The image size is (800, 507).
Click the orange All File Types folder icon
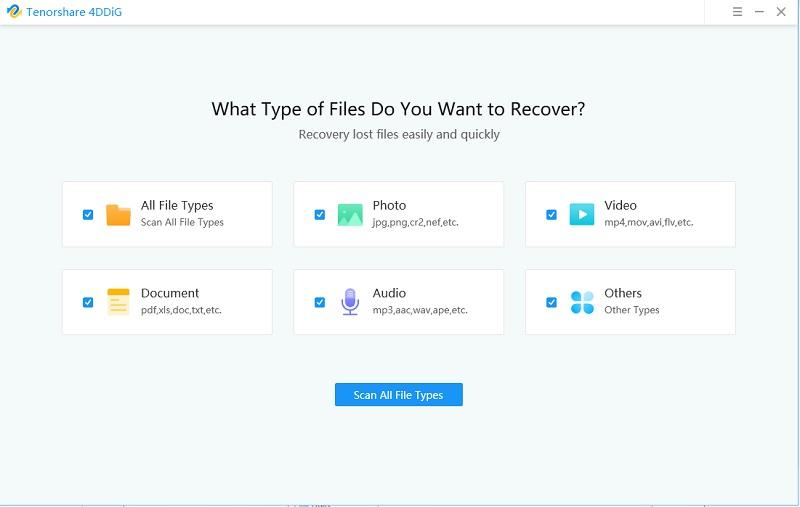point(118,215)
